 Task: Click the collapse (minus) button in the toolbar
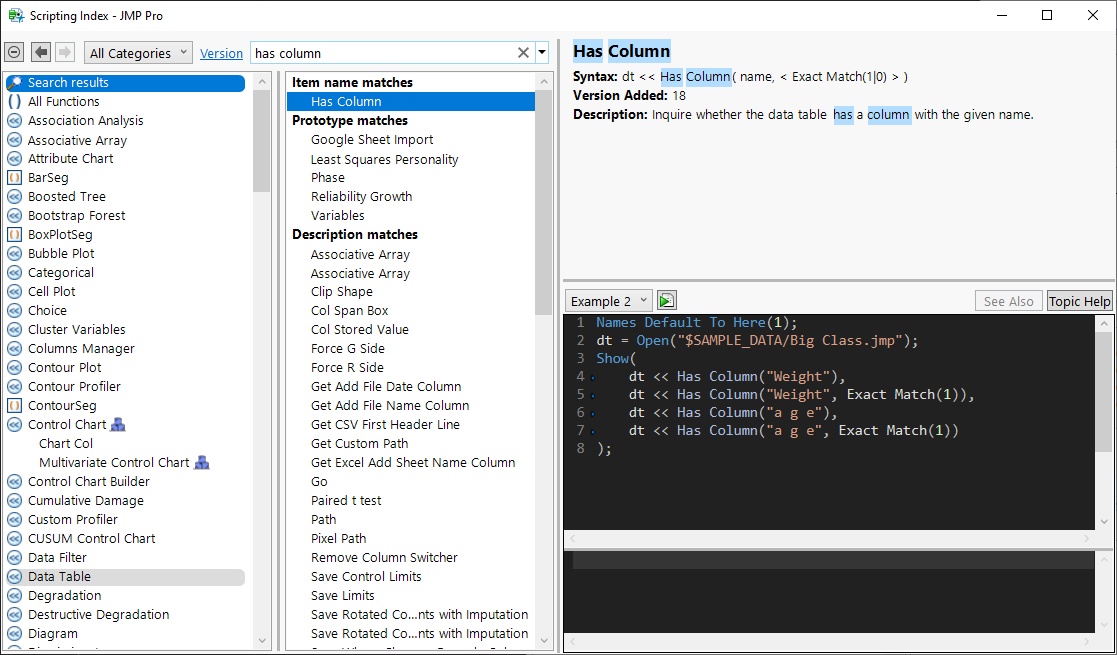click(14, 53)
